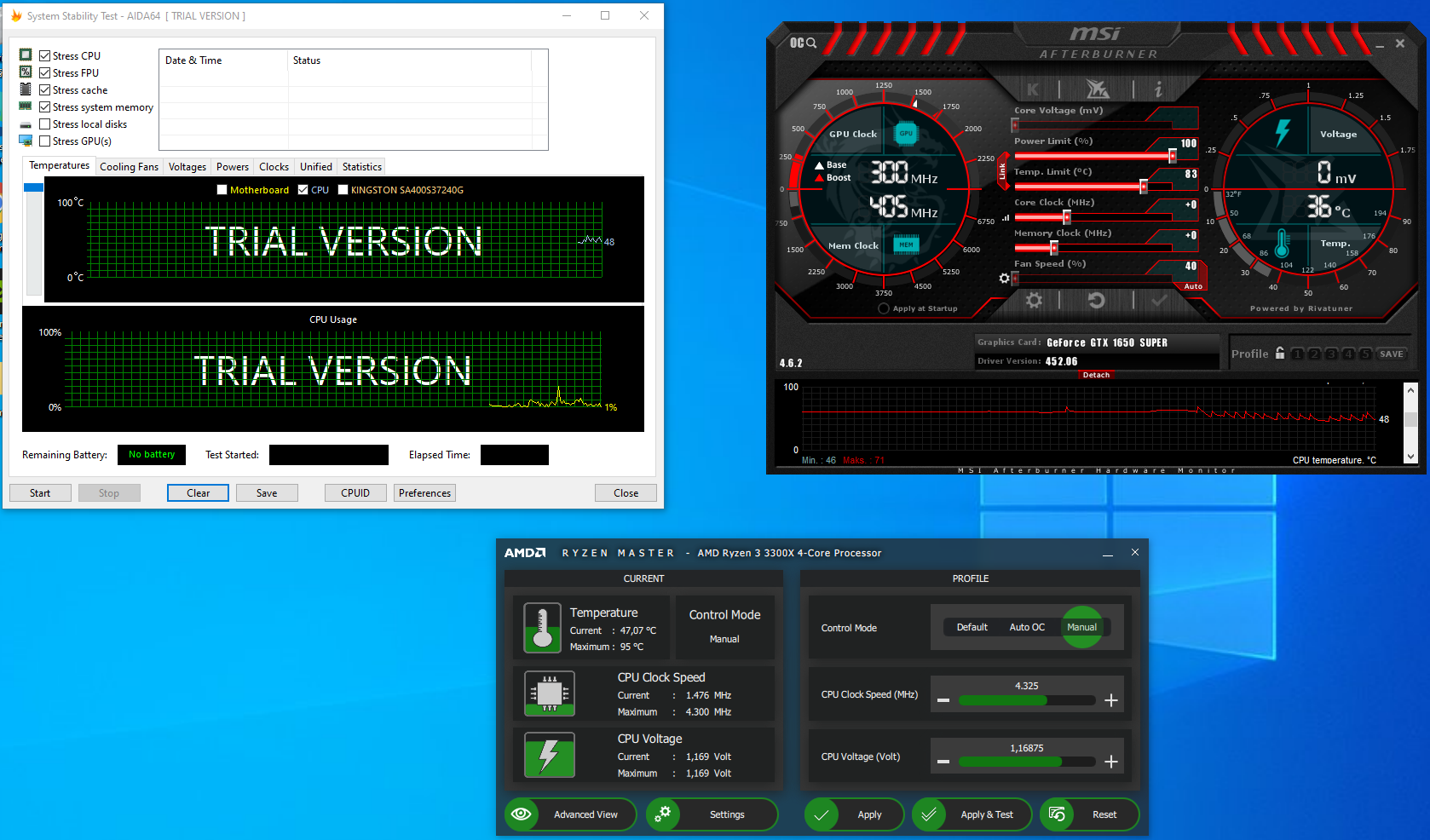This screenshot has width=1430, height=840.
Task: Open Ryzen Master Settings
Action: [x=712, y=814]
